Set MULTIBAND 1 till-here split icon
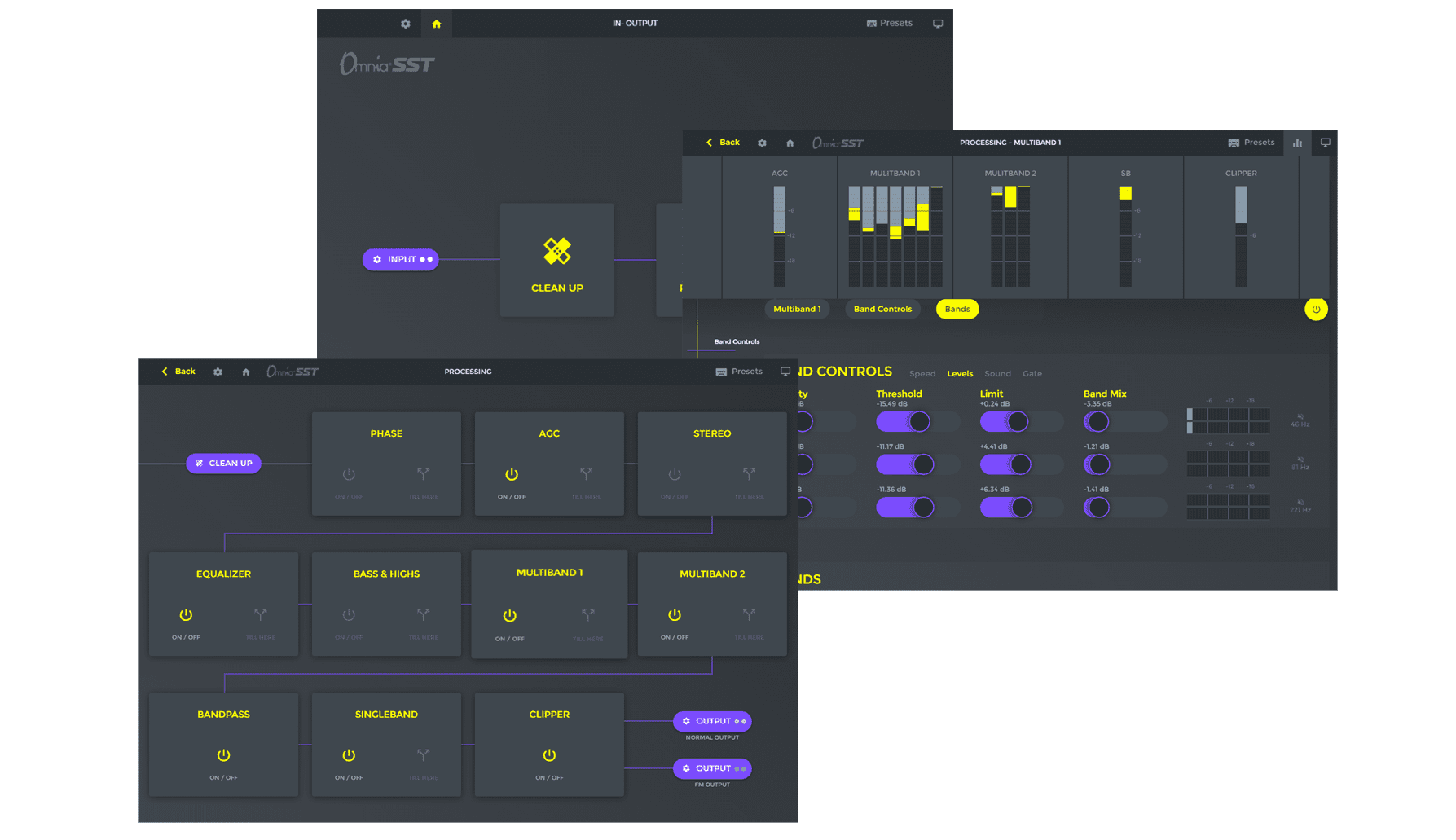 pyautogui.click(x=587, y=615)
